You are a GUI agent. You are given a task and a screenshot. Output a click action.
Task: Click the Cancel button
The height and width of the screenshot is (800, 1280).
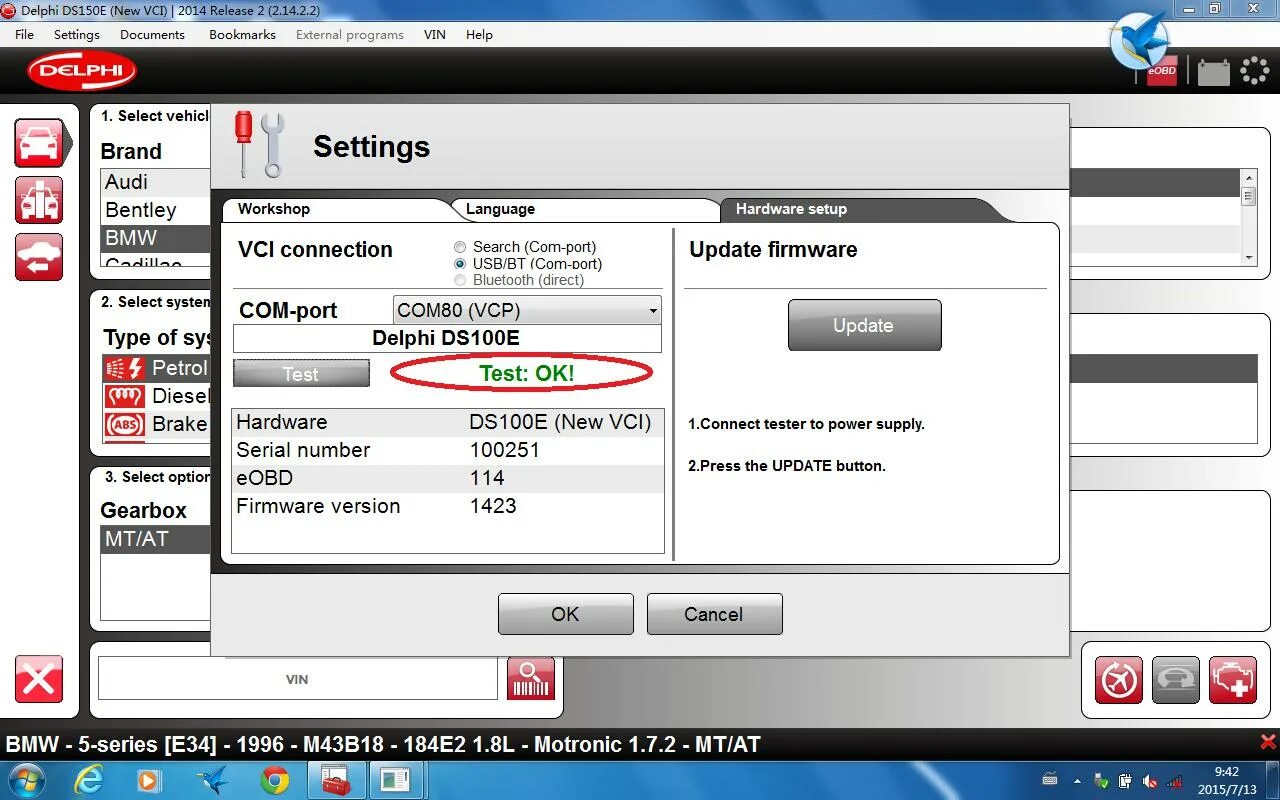coord(714,614)
